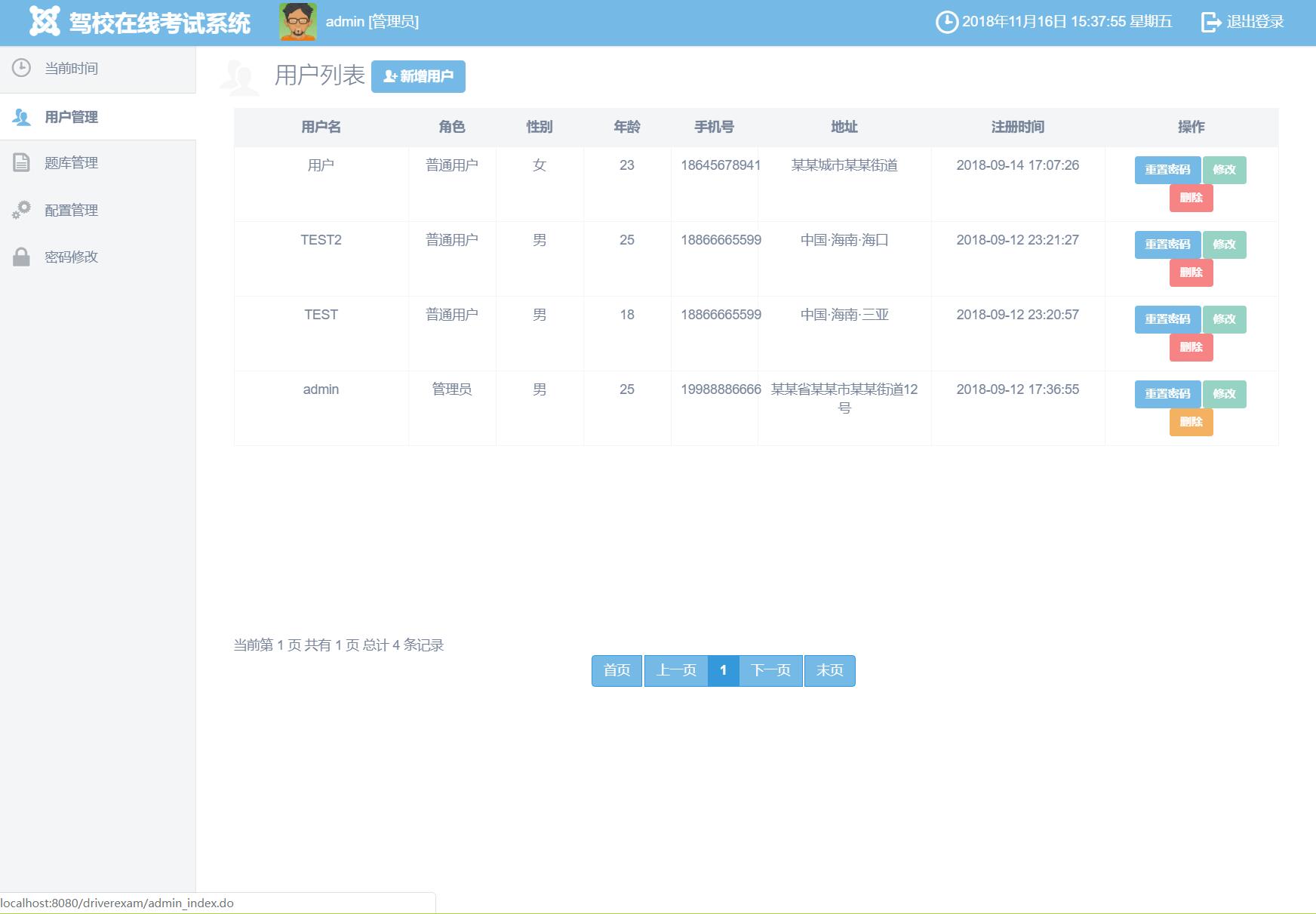This screenshot has height=914, width=1316.
Task: Click the orange 删除 button for admin
Action: pos(1191,422)
